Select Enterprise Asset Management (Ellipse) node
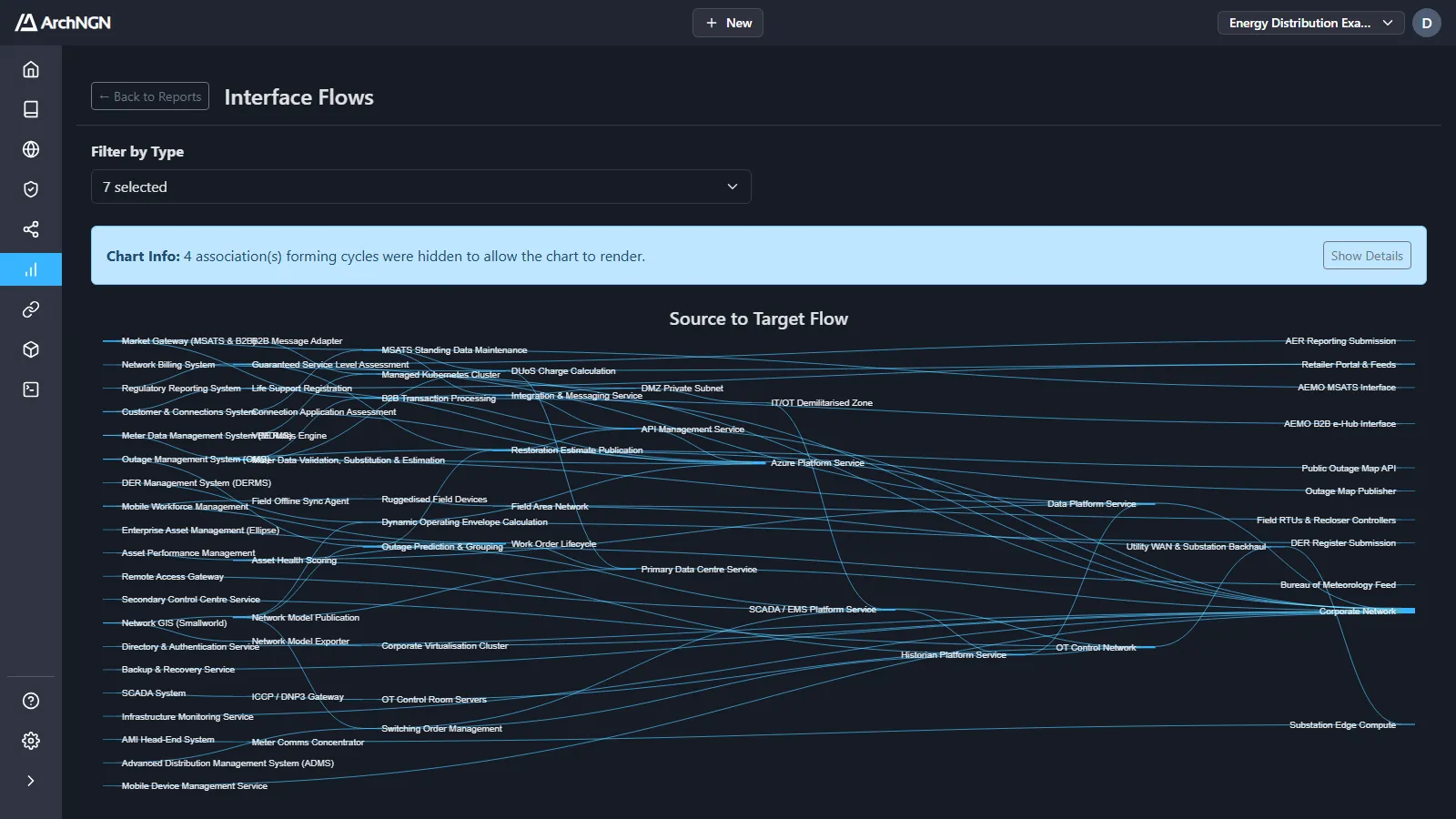Screen dimensions: 1456x819 200,531
